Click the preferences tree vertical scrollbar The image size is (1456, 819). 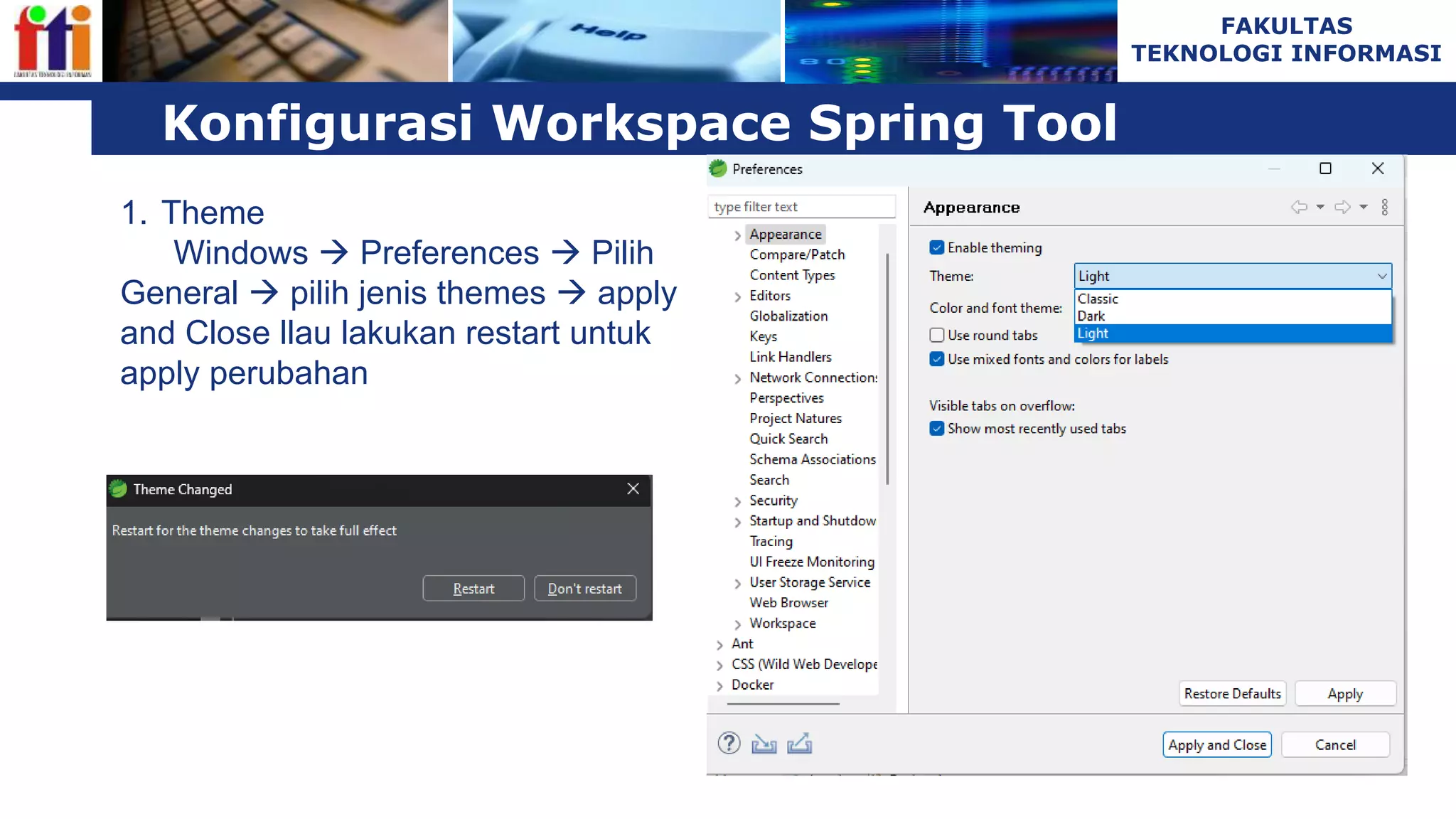tap(887, 370)
